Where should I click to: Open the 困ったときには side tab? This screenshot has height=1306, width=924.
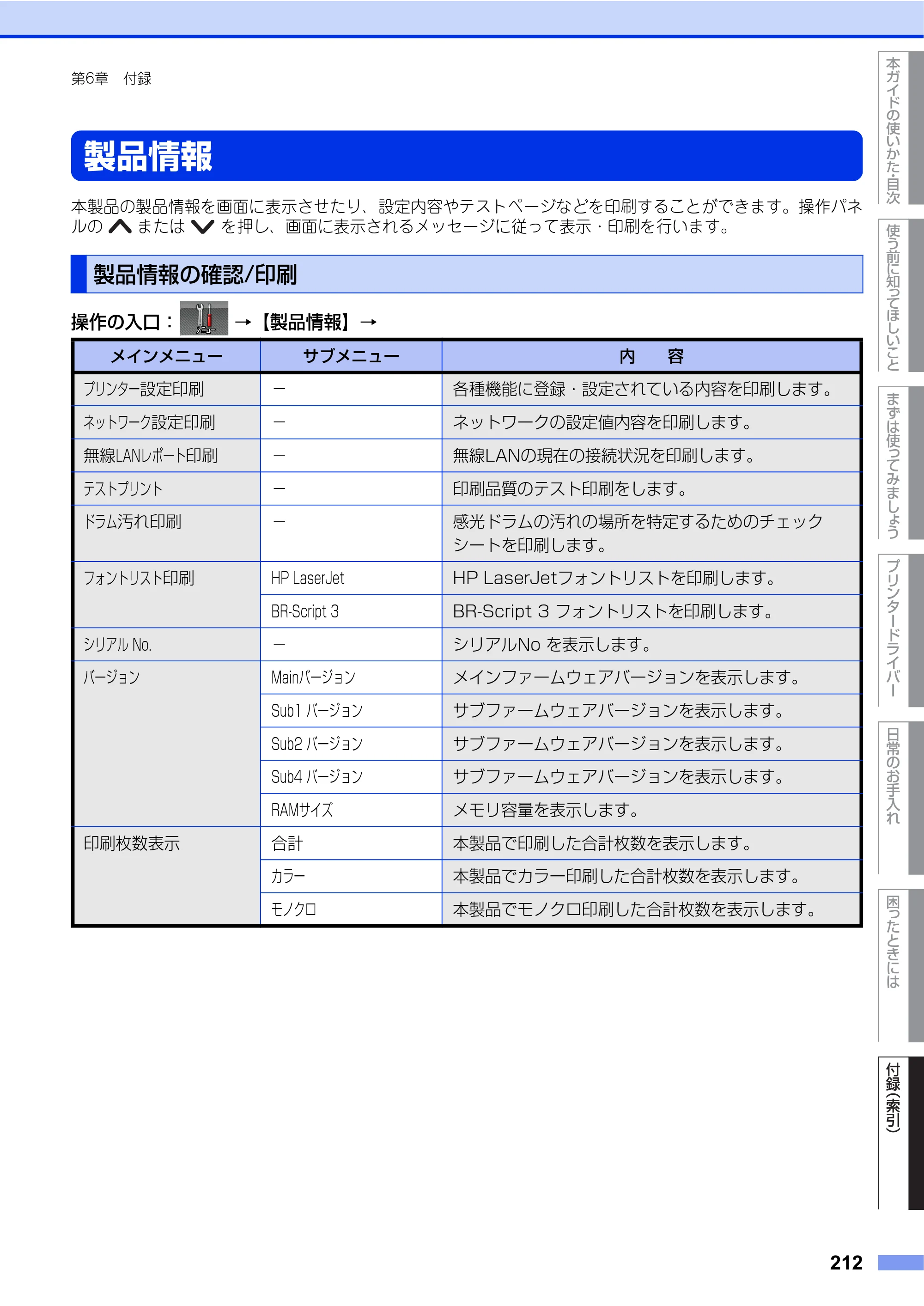tap(900, 965)
